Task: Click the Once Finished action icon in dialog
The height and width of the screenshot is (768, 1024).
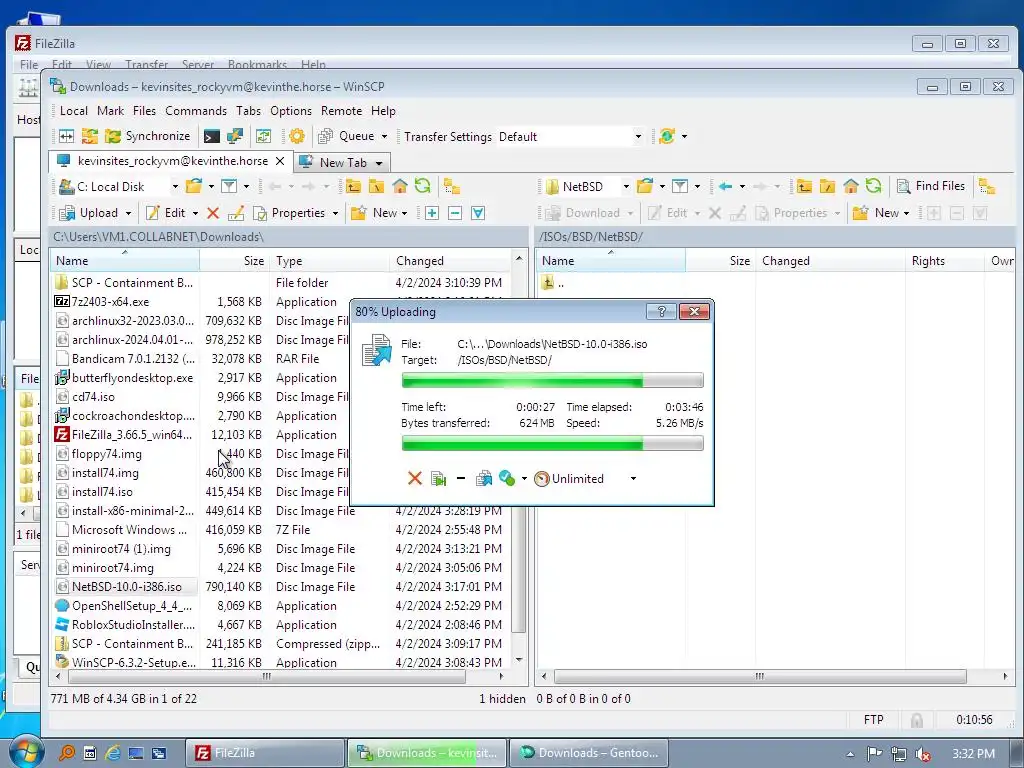Action: point(507,479)
